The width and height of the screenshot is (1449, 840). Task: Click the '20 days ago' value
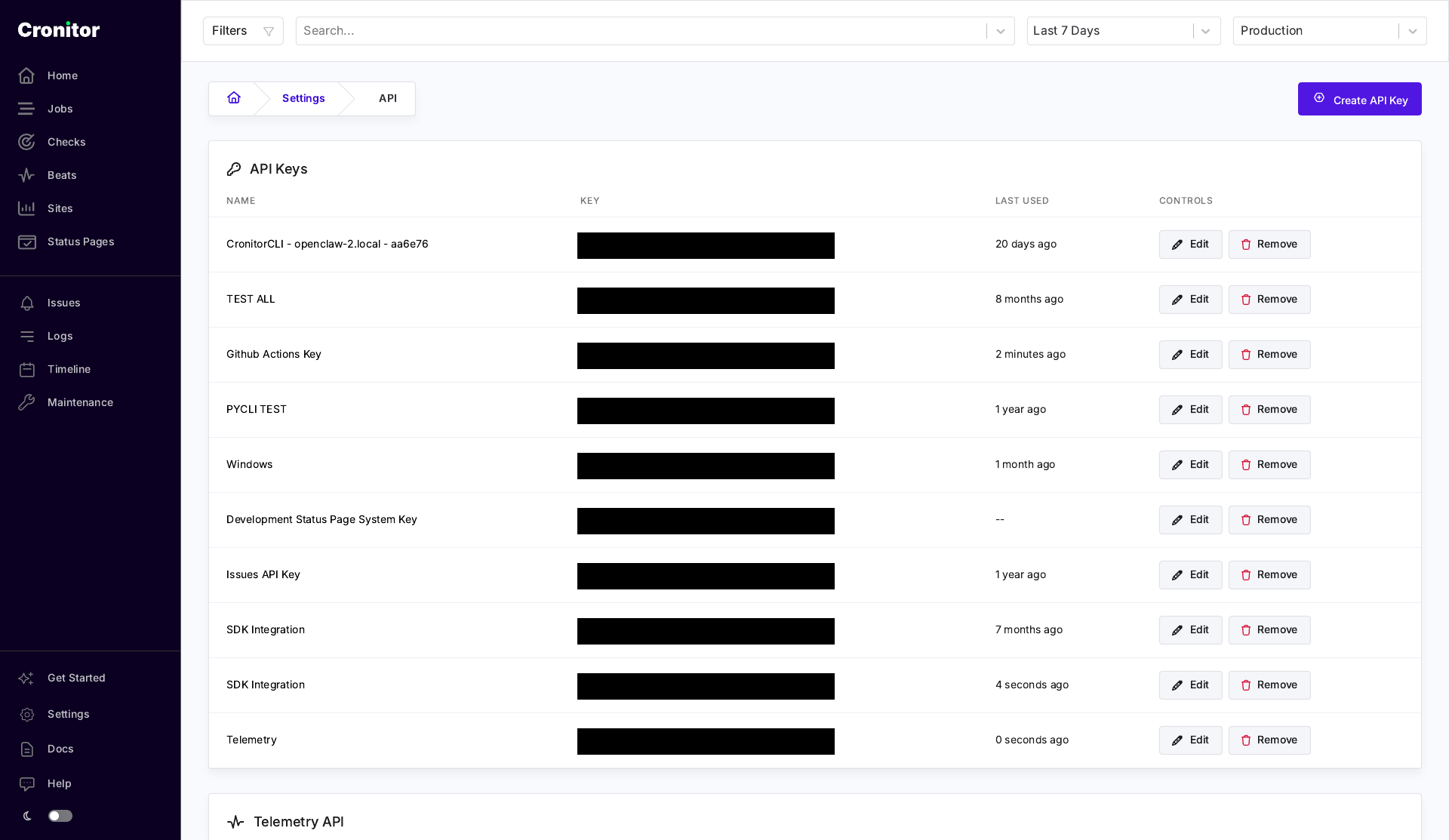click(1026, 244)
